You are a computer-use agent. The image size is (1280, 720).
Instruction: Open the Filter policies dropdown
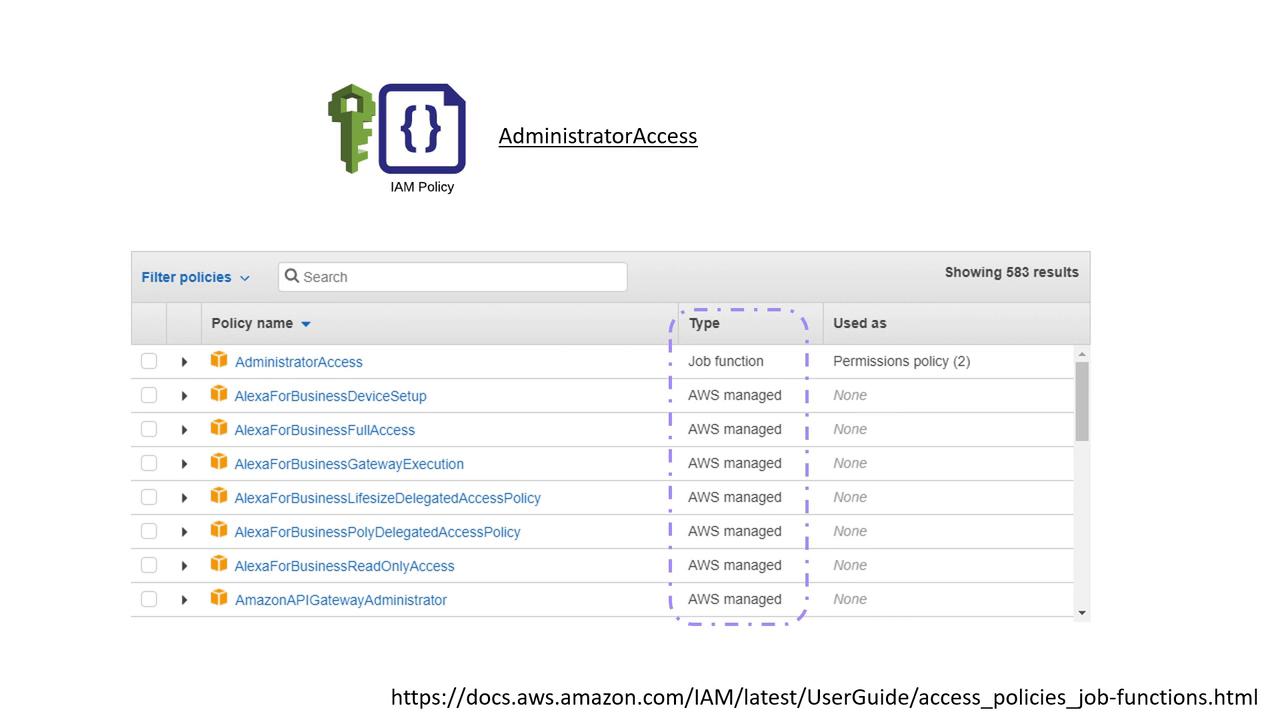pyautogui.click(x=195, y=277)
